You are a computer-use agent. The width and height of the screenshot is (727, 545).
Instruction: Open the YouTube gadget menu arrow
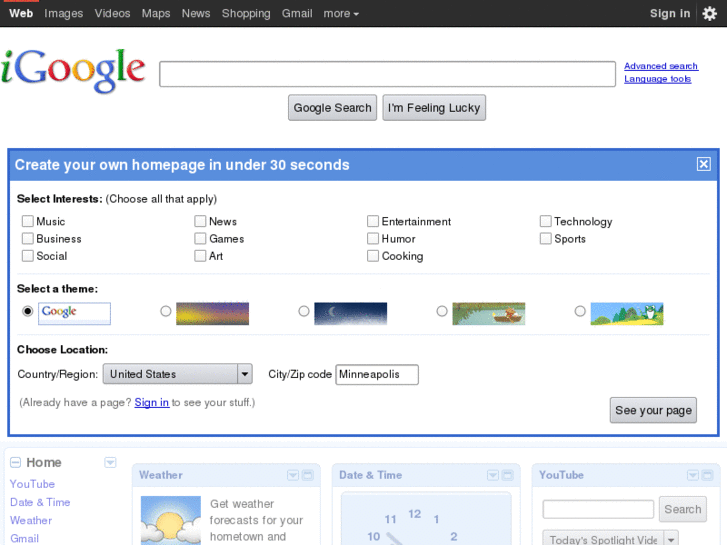pos(693,475)
